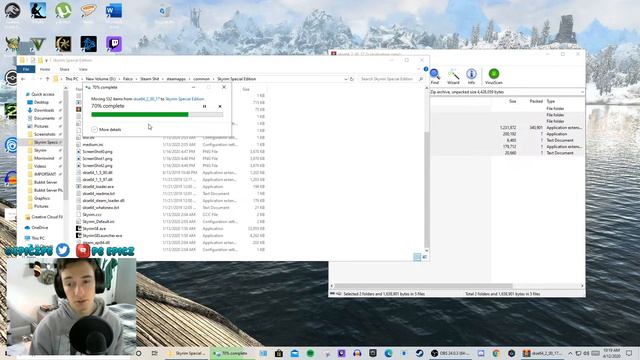The width and height of the screenshot is (640, 360).
Task: Select skse64_steam_loader.dll file
Action: 103,200
